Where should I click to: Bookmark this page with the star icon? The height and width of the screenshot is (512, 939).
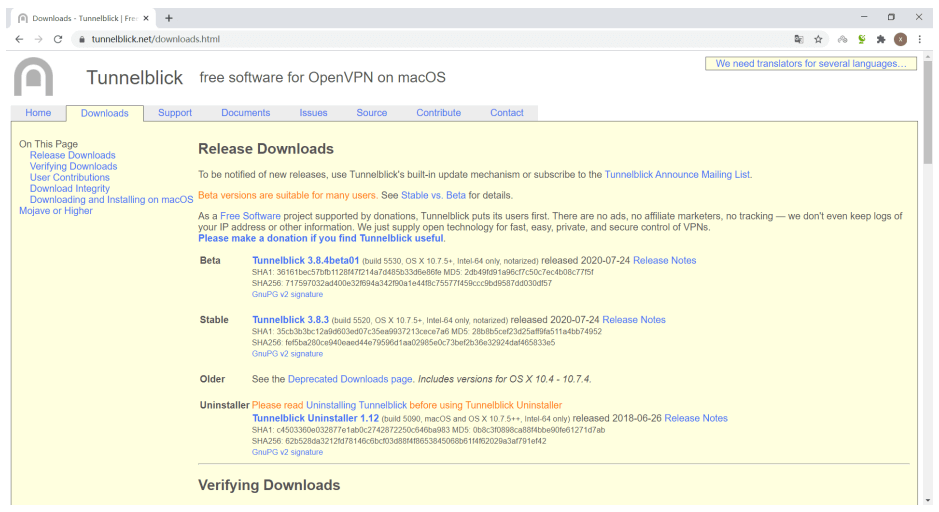point(818,39)
